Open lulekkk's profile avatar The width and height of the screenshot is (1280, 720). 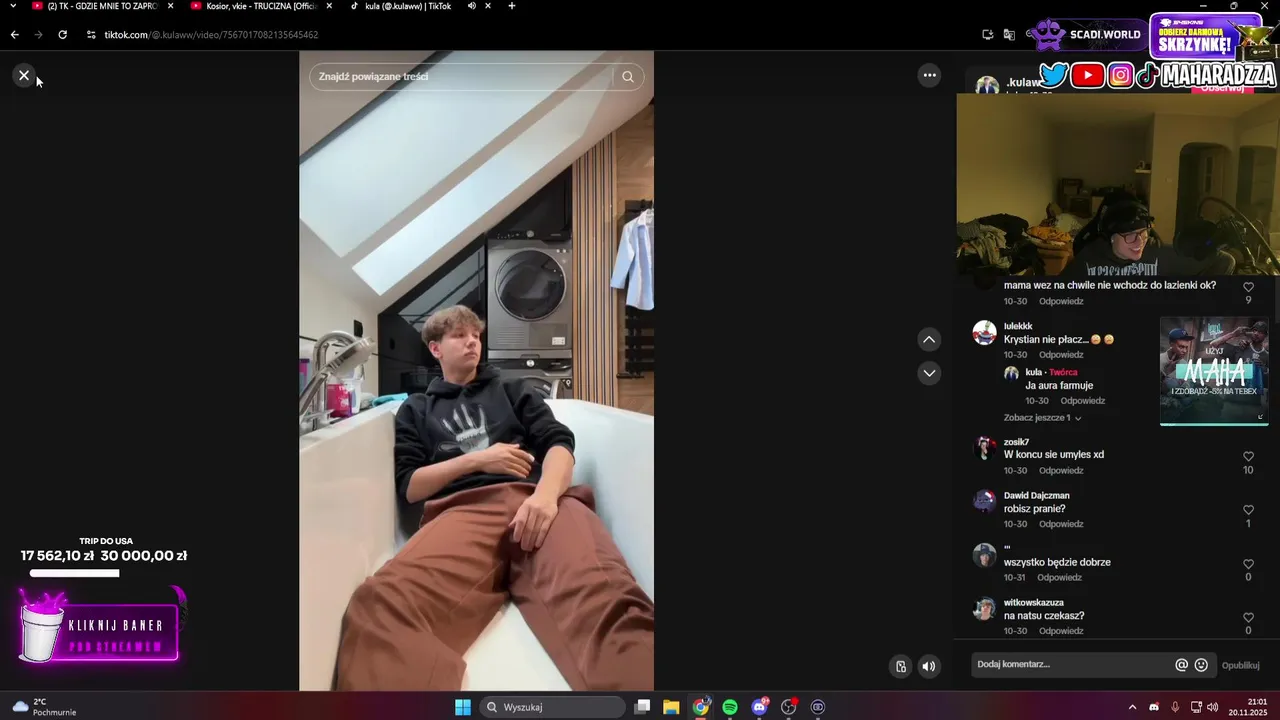(x=985, y=332)
